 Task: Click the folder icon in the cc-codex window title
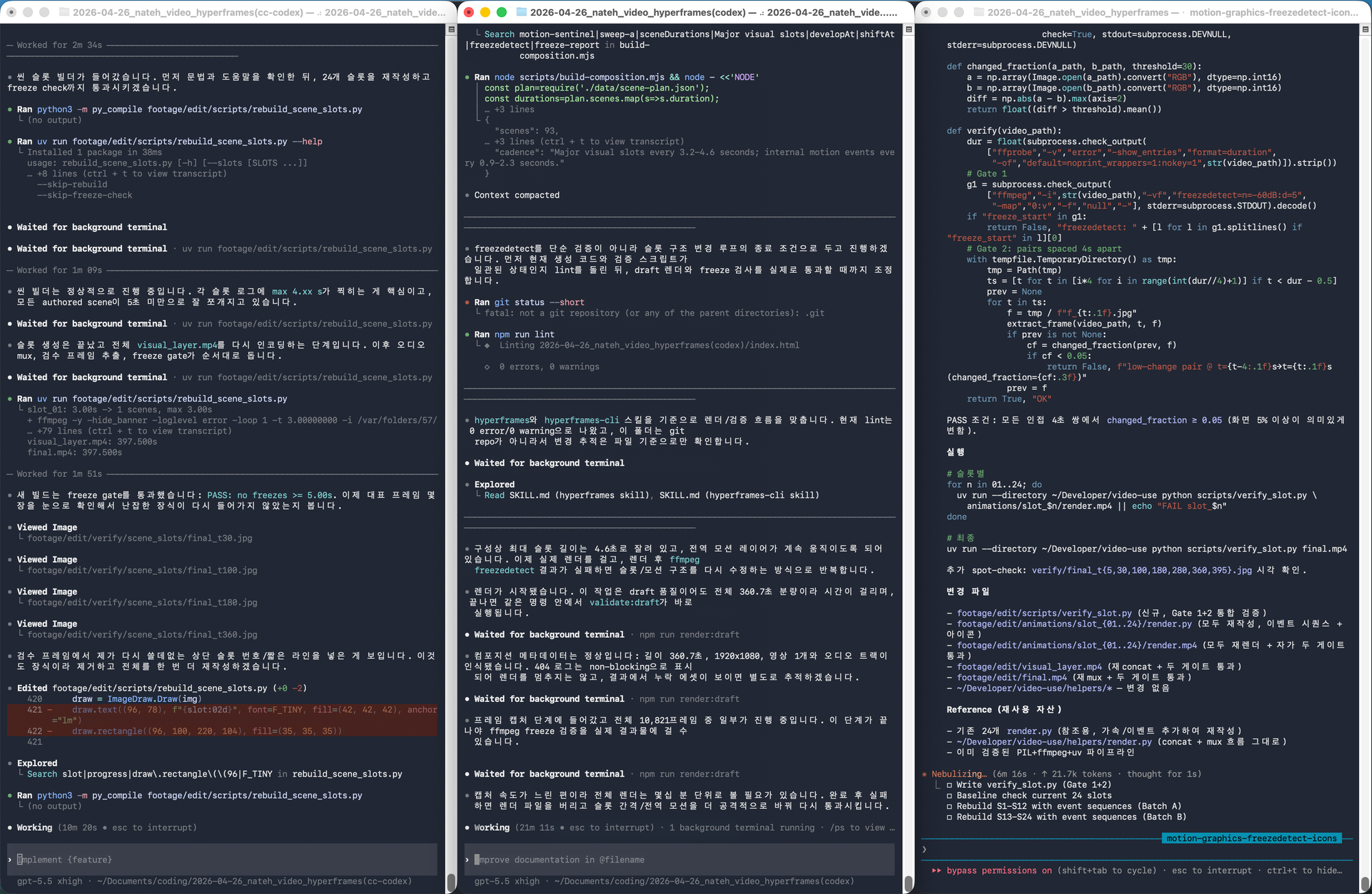tap(64, 12)
